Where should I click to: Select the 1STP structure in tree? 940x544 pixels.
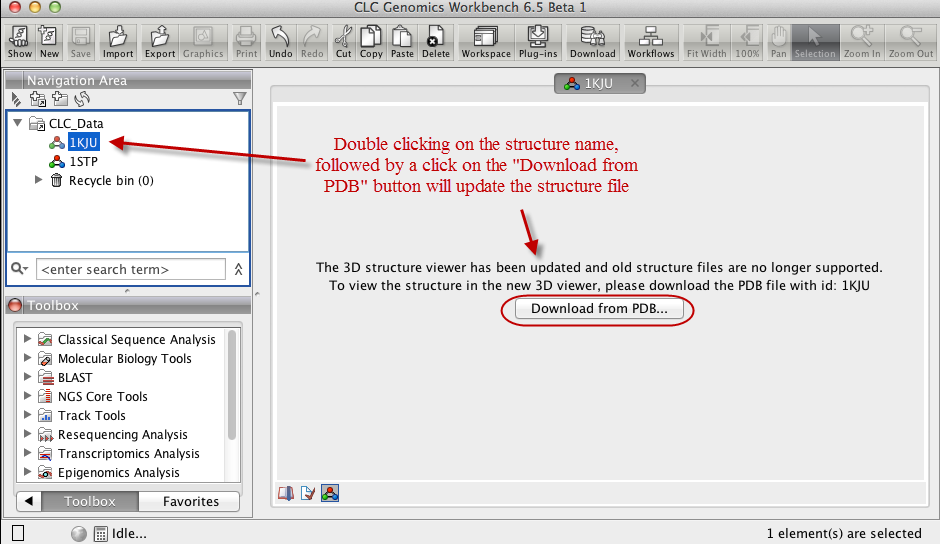pos(82,162)
